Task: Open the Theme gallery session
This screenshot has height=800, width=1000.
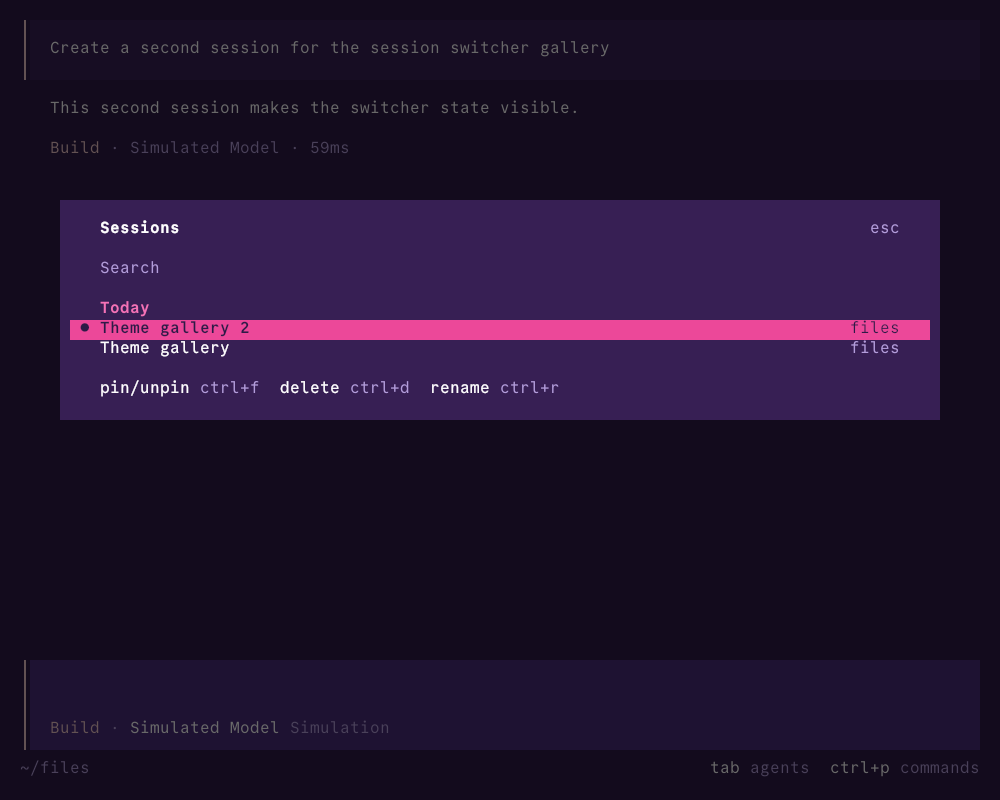Action: [x=499, y=348]
